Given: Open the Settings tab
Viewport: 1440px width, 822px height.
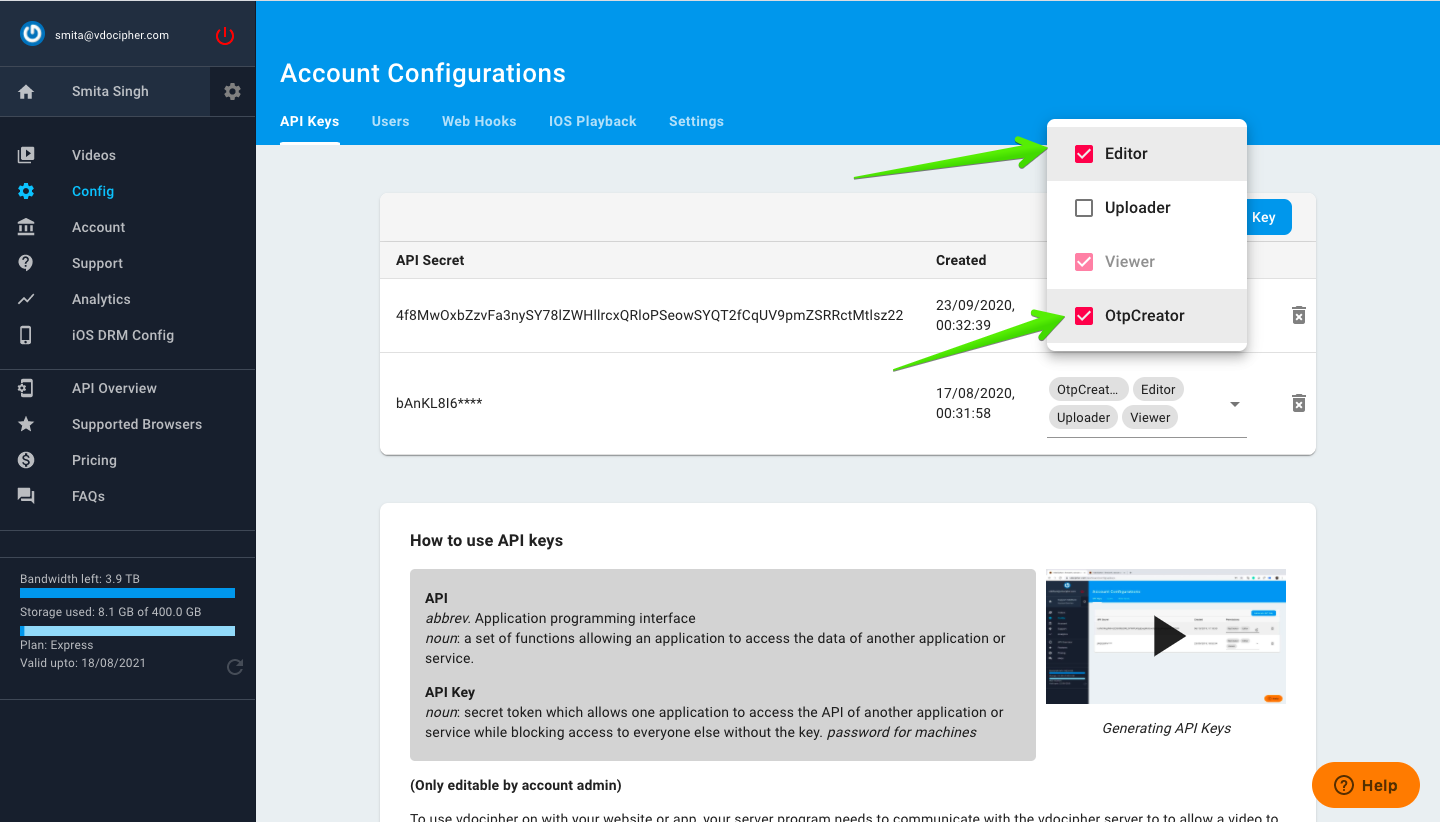Looking at the screenshot, I should click(696, 121).
